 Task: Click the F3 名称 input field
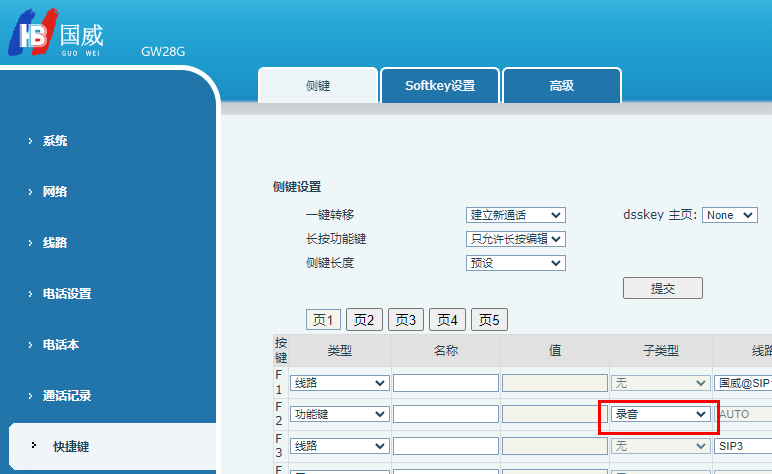(446, 446)
